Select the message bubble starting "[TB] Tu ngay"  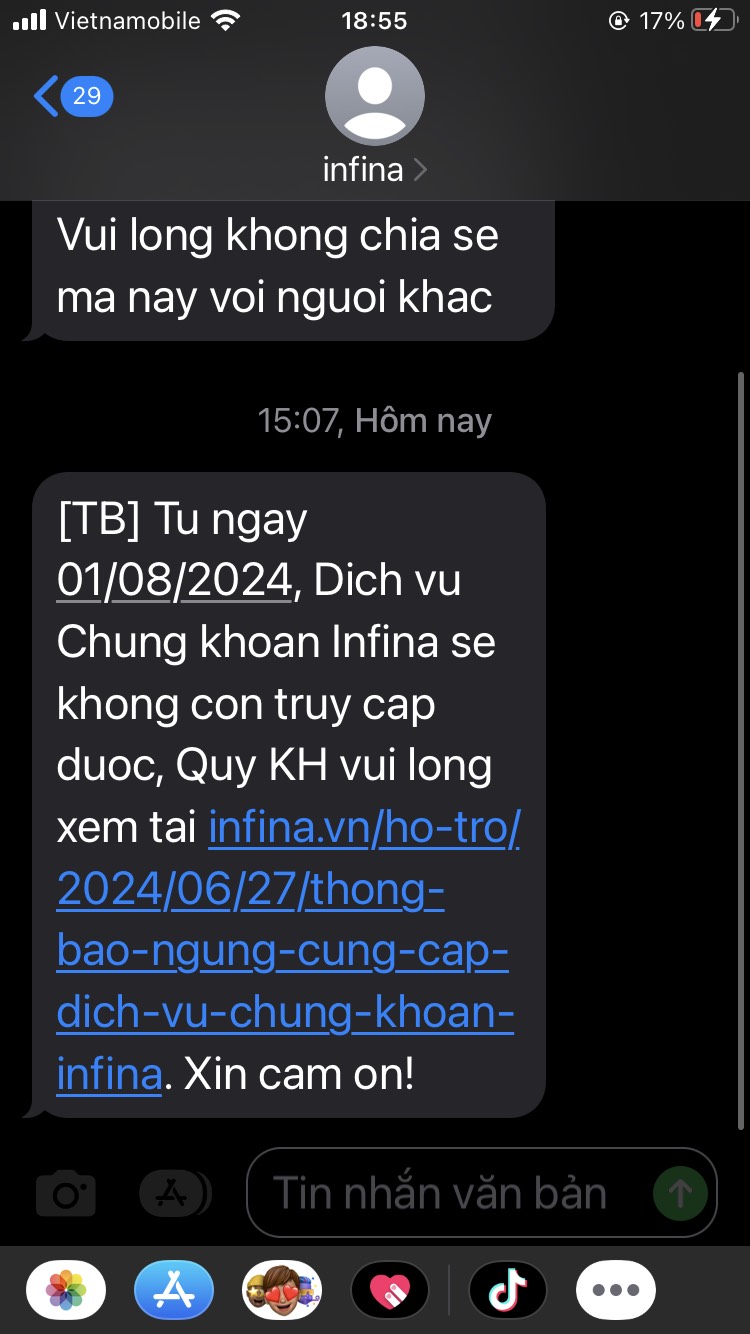click(288, 795)
